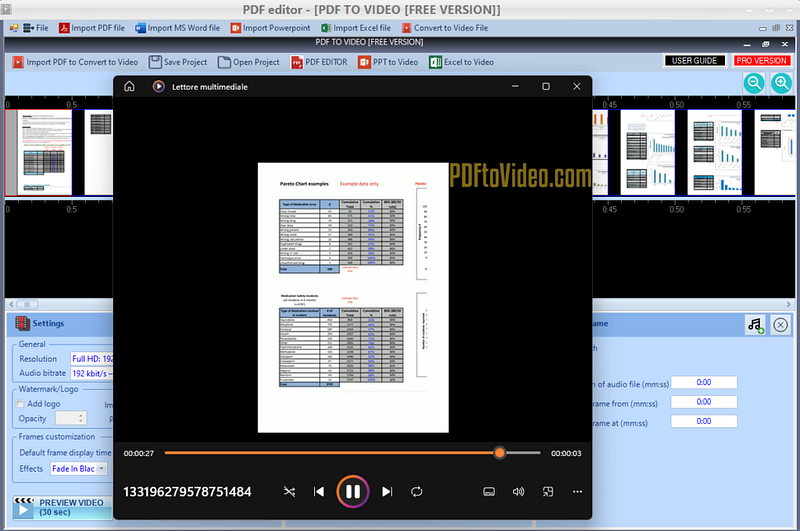
Task: Click the volume speaker icon
Action: (x=518, y=492)
